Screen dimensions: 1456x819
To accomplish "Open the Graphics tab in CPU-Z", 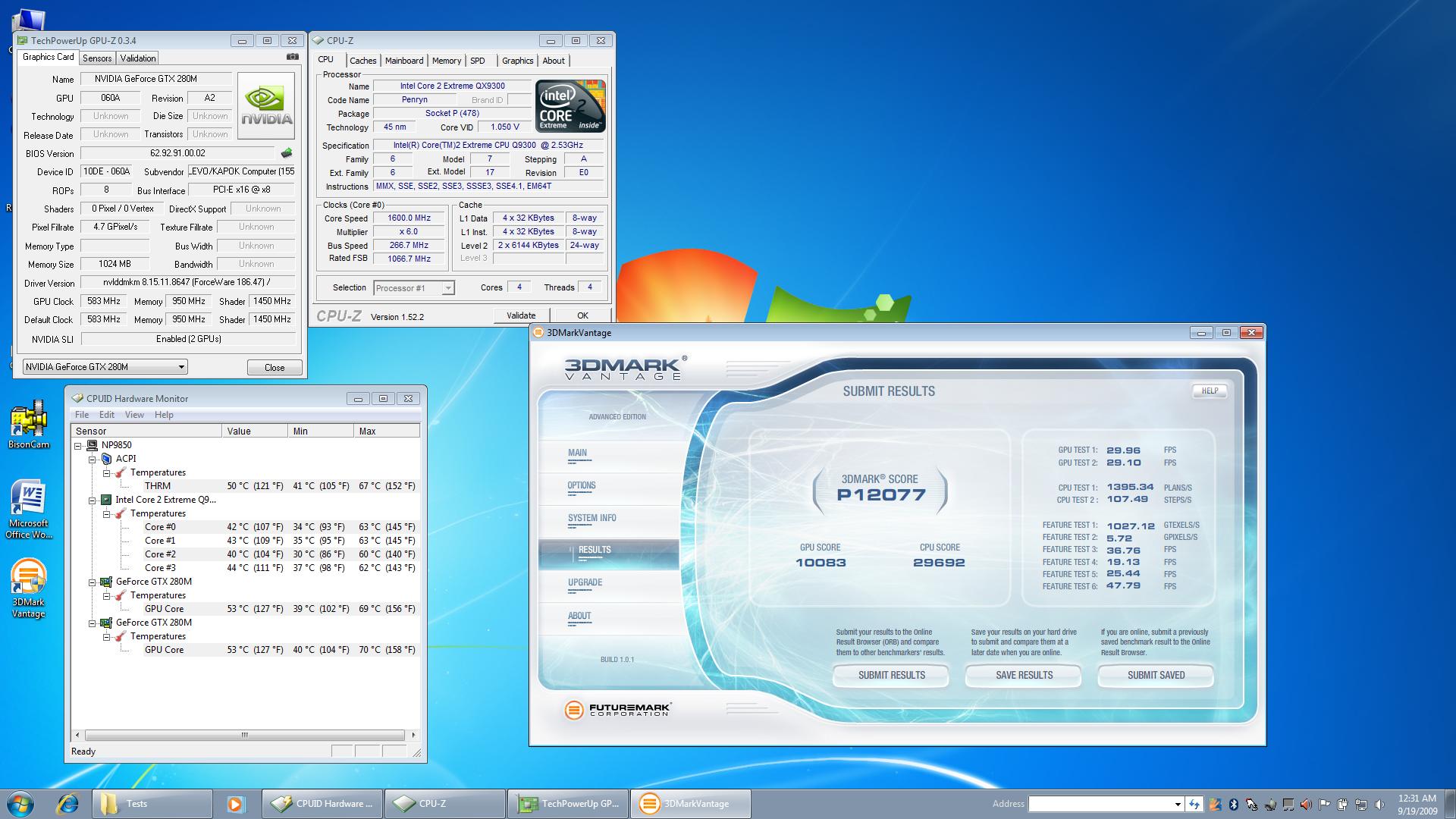I will (517, 61).
